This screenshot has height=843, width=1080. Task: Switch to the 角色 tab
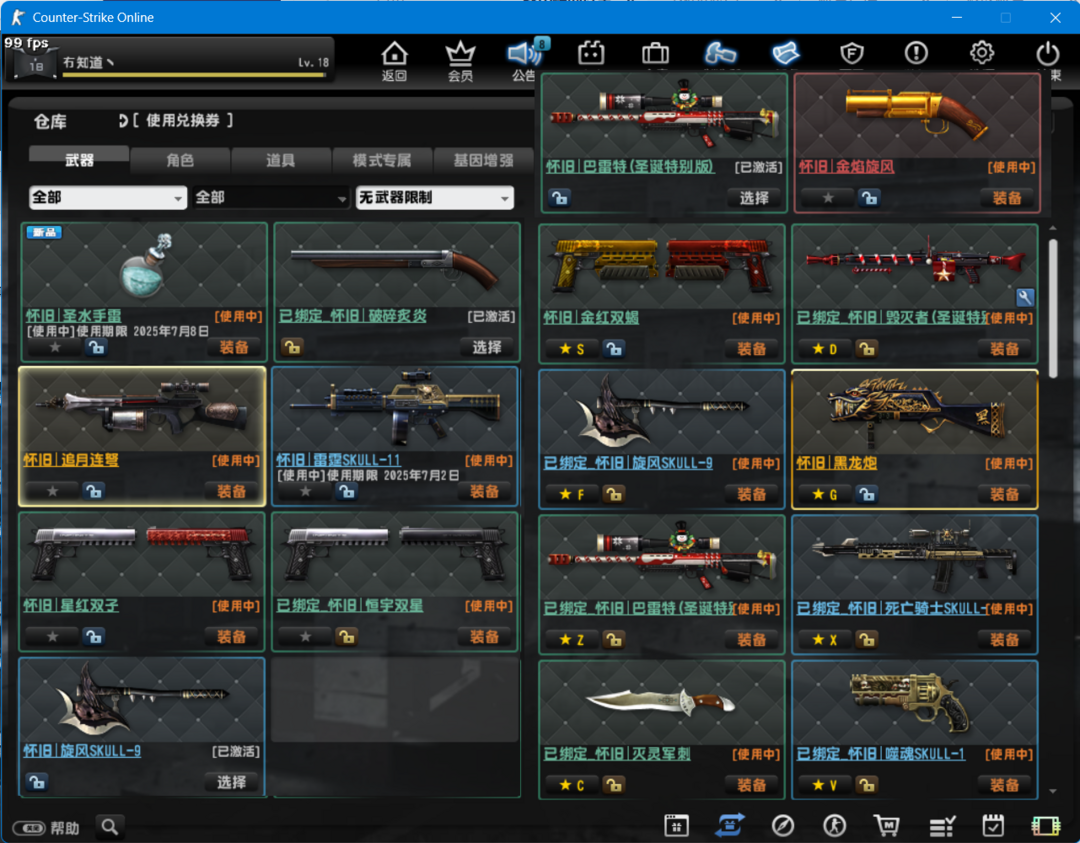(180, 160)
